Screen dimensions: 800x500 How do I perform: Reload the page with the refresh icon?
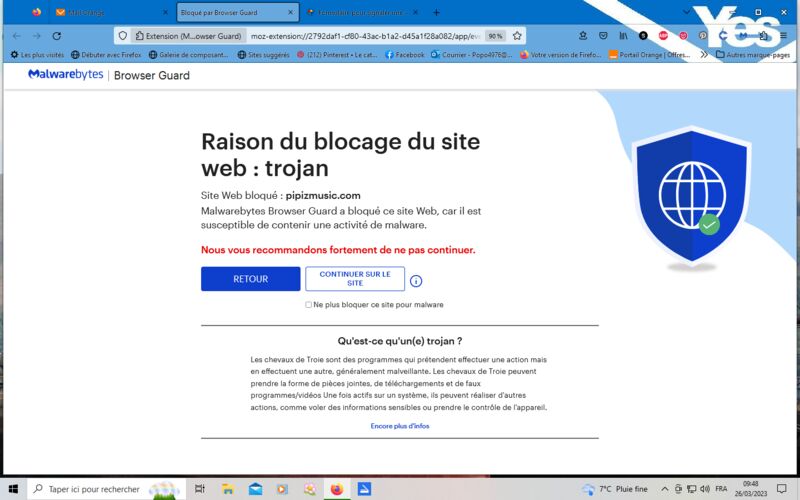click(57, 36)
